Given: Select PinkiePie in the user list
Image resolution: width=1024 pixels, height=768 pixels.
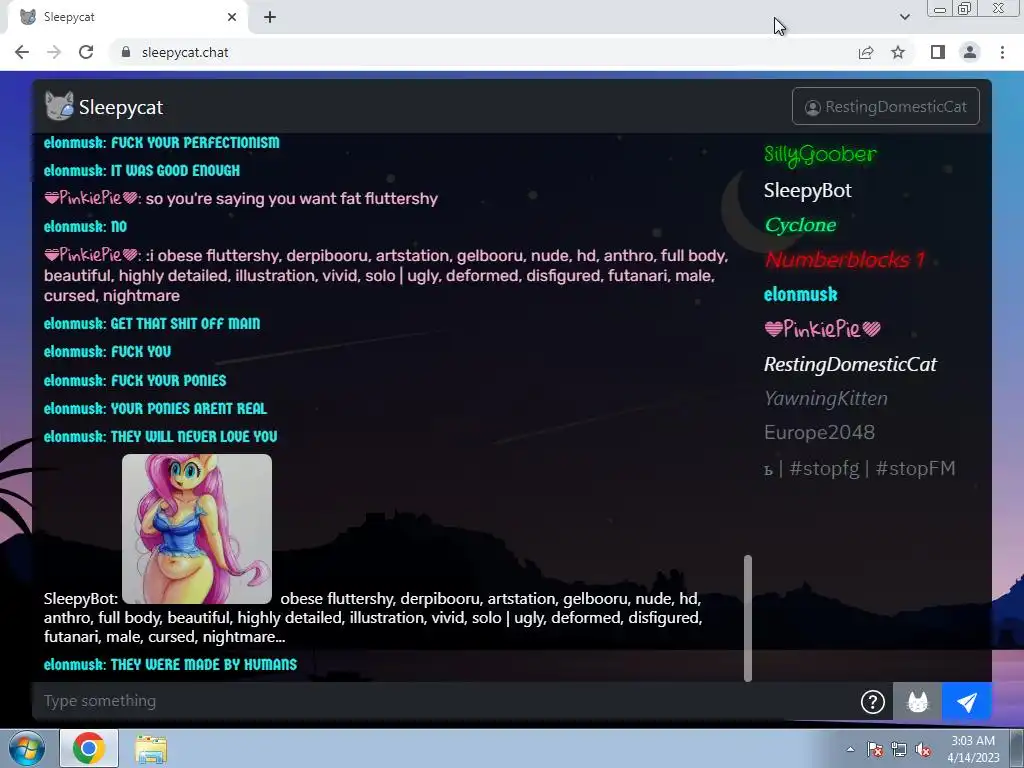Looking at the screenshot, I should 822,329.
